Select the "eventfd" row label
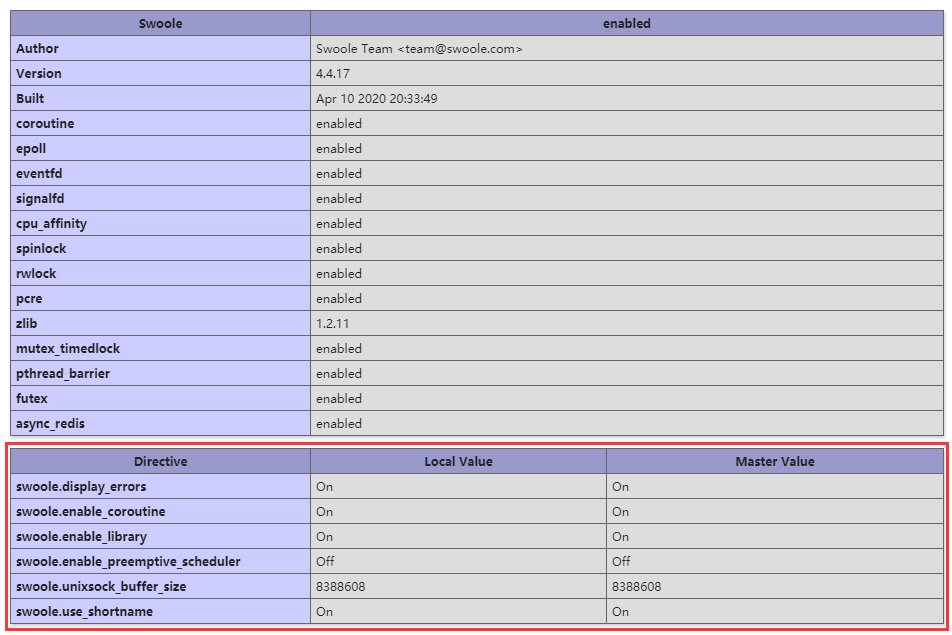Viewport: 952px width, 635px height. pyautogui.click(x=39, y=173)
